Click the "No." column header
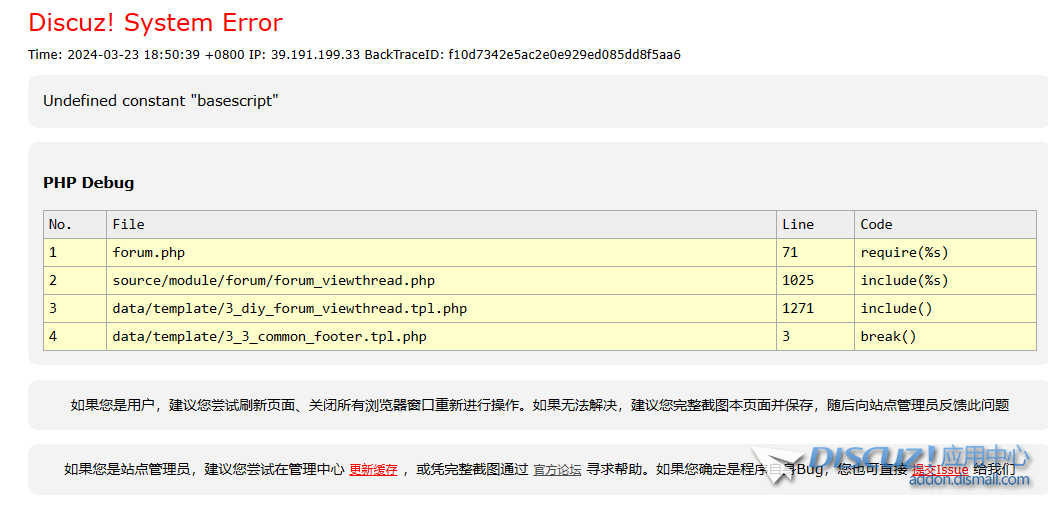1048x505 pixels. (x=61, y=225)
